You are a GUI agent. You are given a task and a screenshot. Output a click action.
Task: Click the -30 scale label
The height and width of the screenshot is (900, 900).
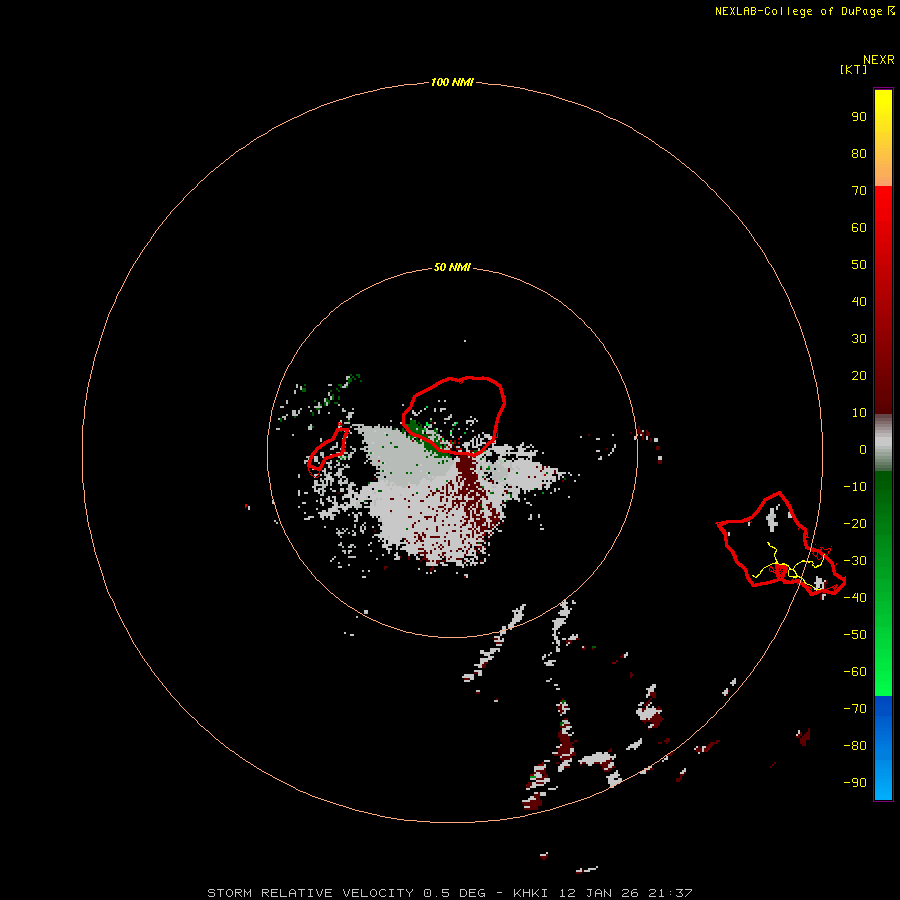[x=855, y=561]
